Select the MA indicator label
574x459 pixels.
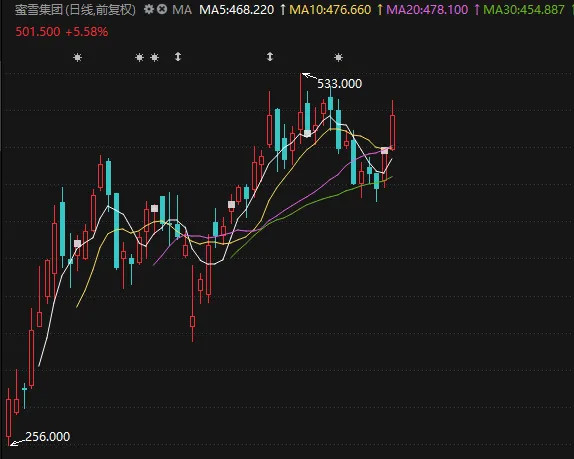point(182,10)
